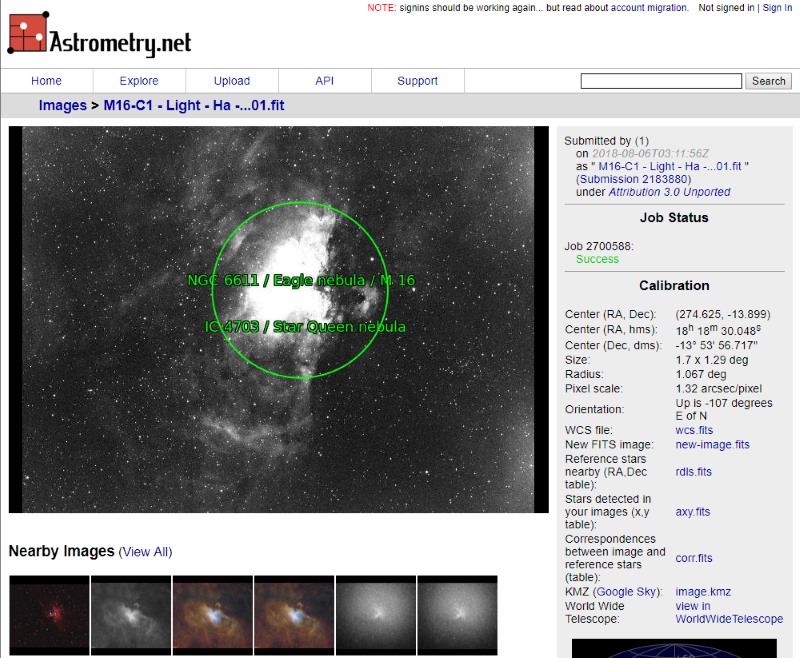The image size is (800, 658).
Task: Open the Images breadcrumb link
Action: pyautogui.click(x=63, y=106)
